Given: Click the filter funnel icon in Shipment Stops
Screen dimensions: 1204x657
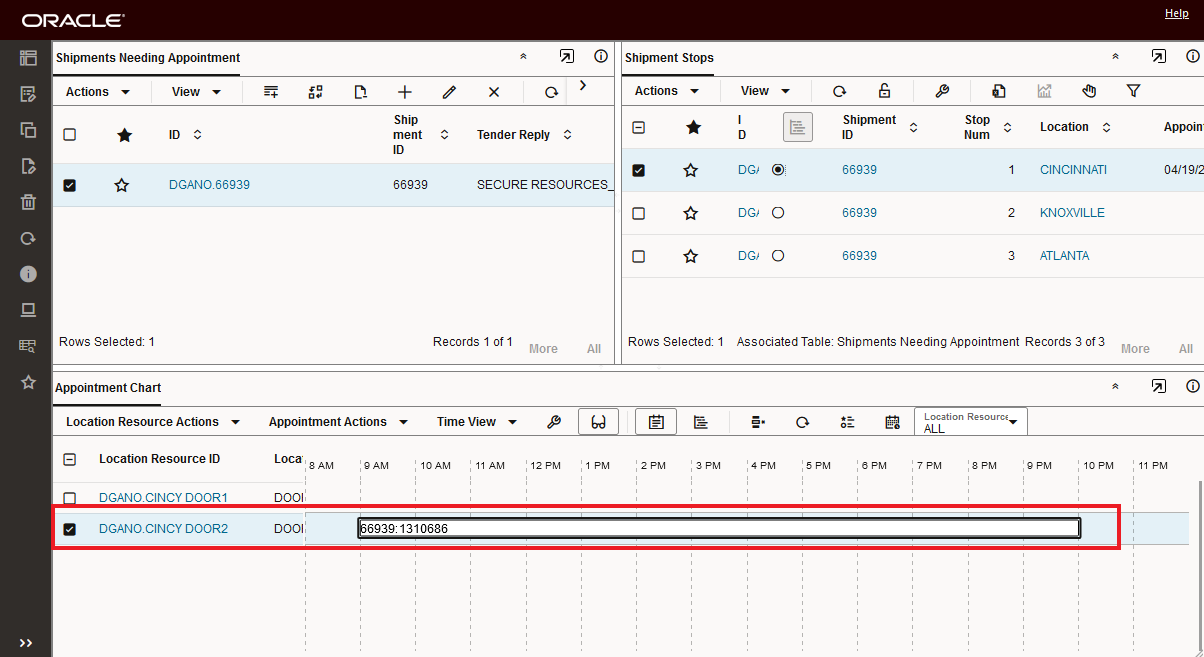Looking at the screenshot, I should pyautogui.click(x=1133, y=91).
